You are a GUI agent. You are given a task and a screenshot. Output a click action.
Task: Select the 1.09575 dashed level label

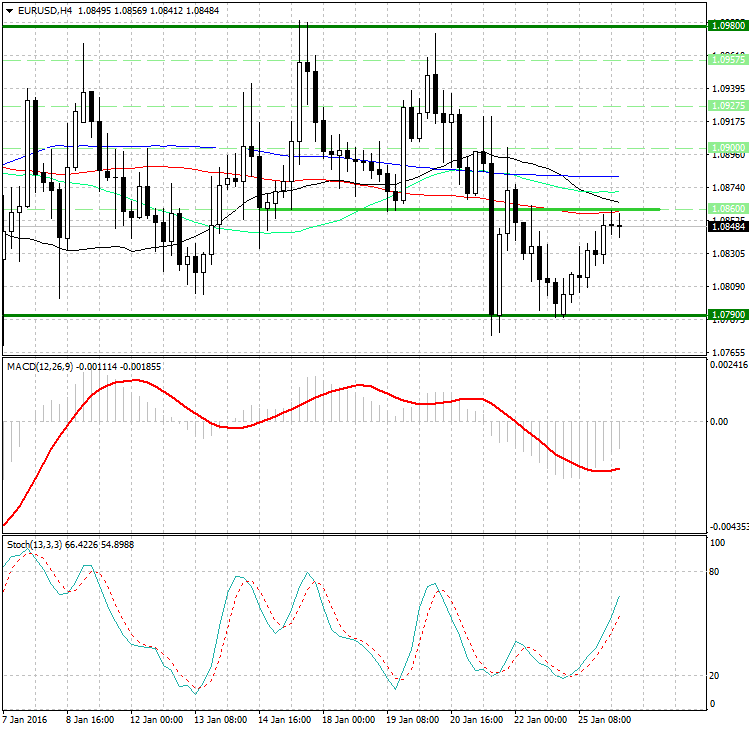click(726, 60)
